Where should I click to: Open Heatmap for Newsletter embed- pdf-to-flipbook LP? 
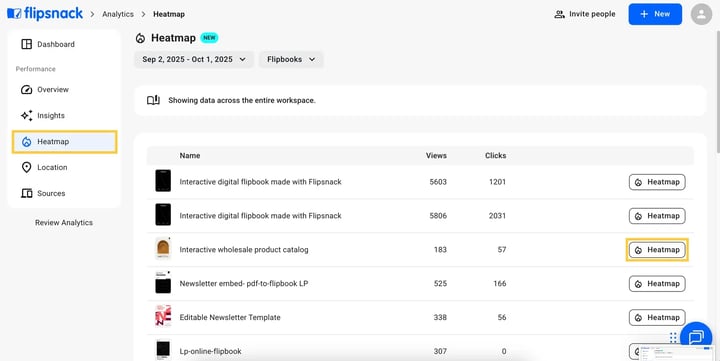point(657,284)
